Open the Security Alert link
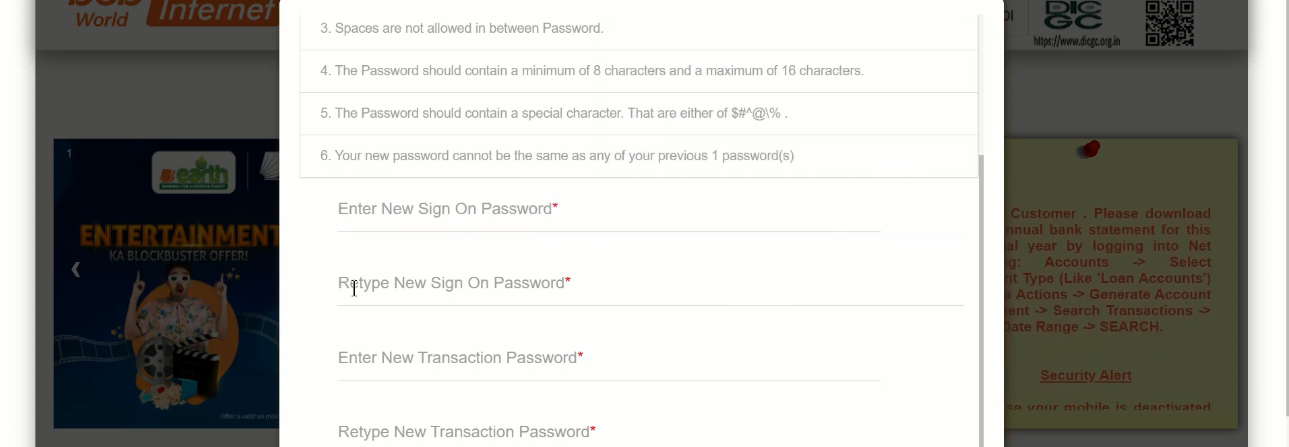Screen dimensions: 1289x447 (x=1085, y=376)
